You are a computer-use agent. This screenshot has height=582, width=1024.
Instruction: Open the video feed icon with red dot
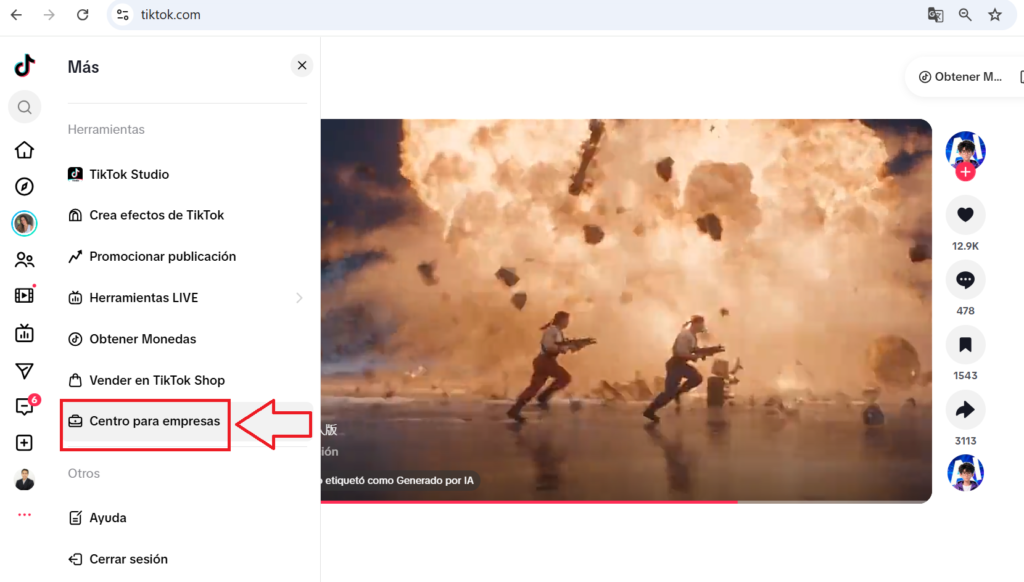coord(24,295)
